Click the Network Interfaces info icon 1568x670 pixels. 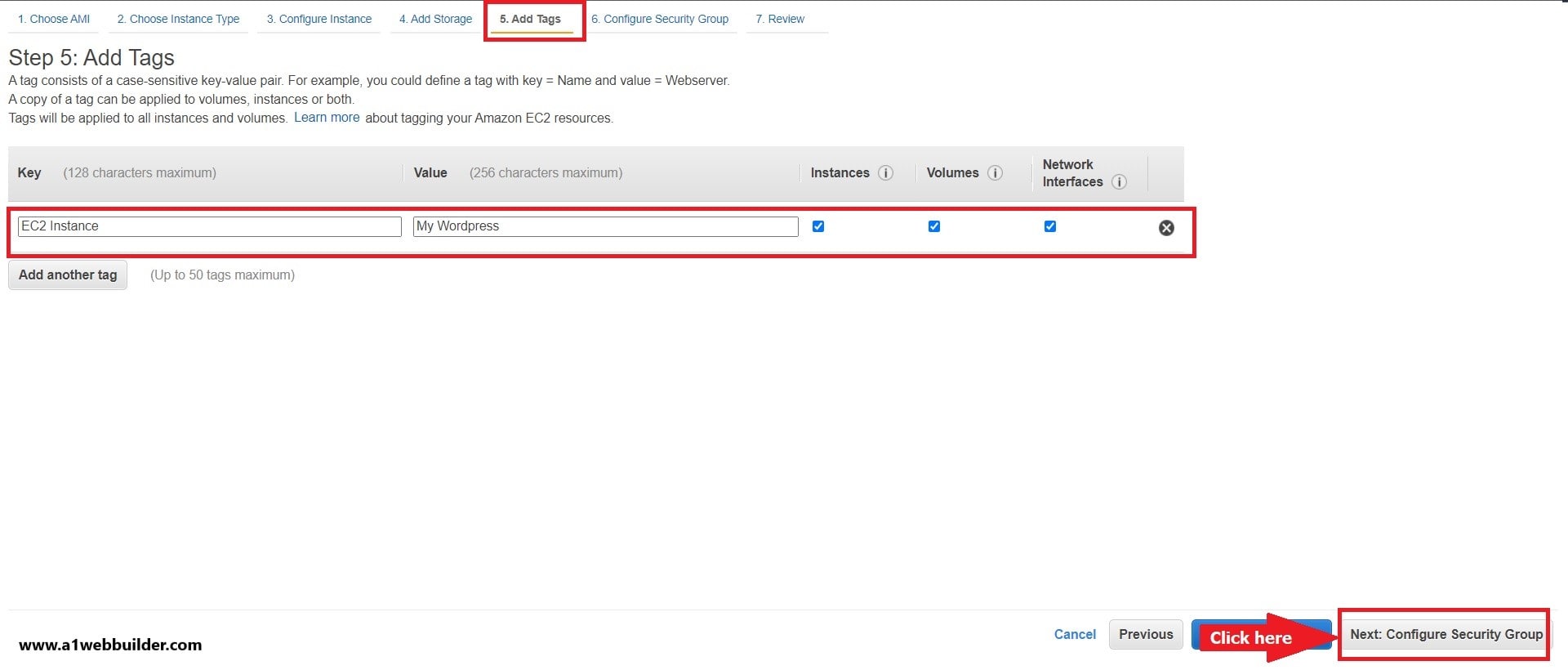pos(1119,181)
